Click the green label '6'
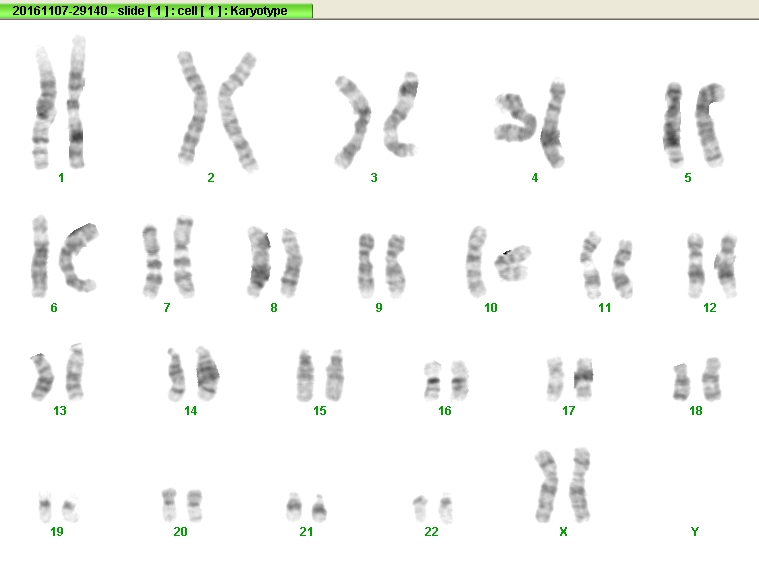The height and width of the screenshot is (586, 759). pos(54,307)
